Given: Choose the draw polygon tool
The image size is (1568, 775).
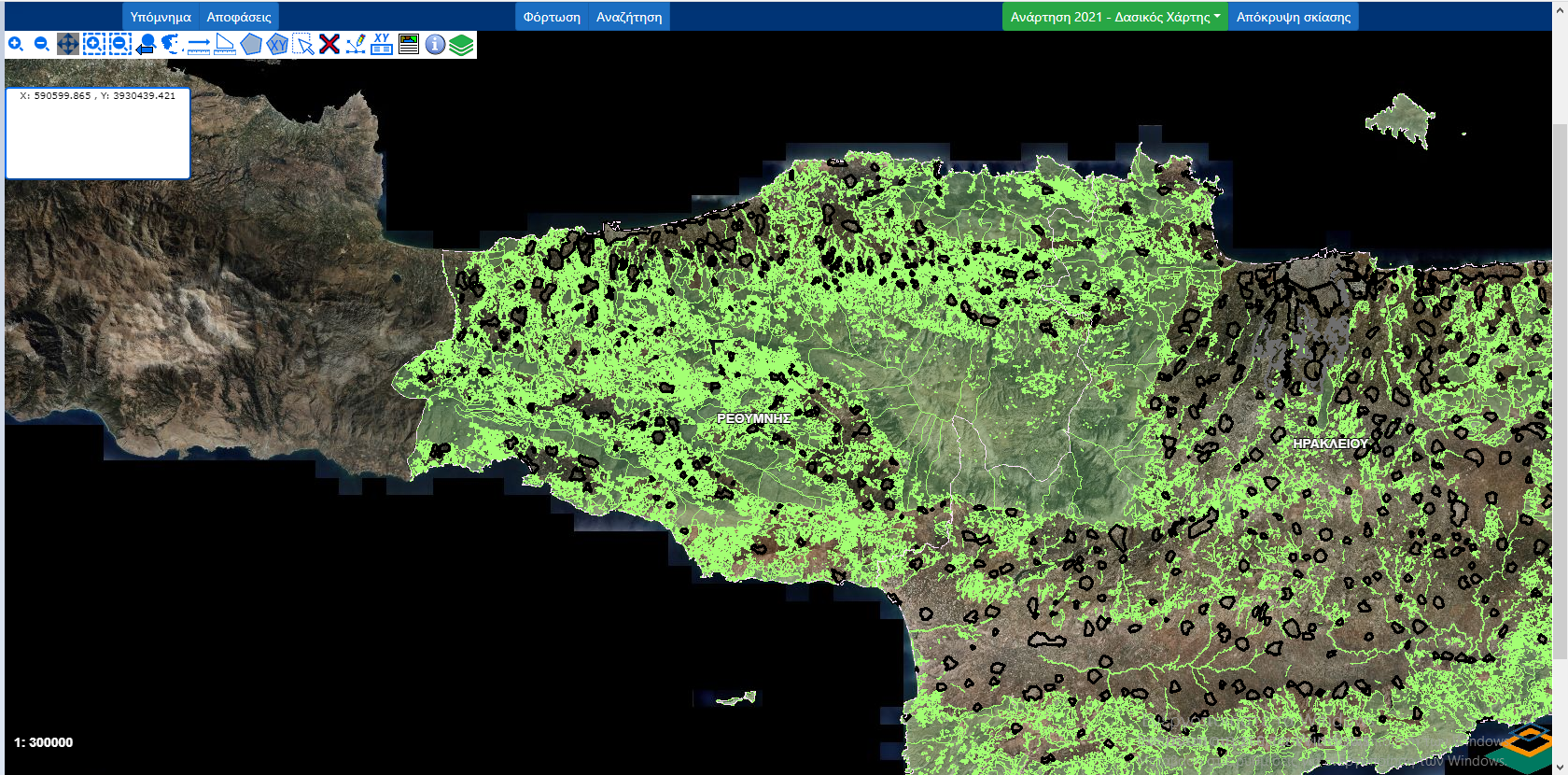Looking at the screenshot, I should tap(251, 44).
